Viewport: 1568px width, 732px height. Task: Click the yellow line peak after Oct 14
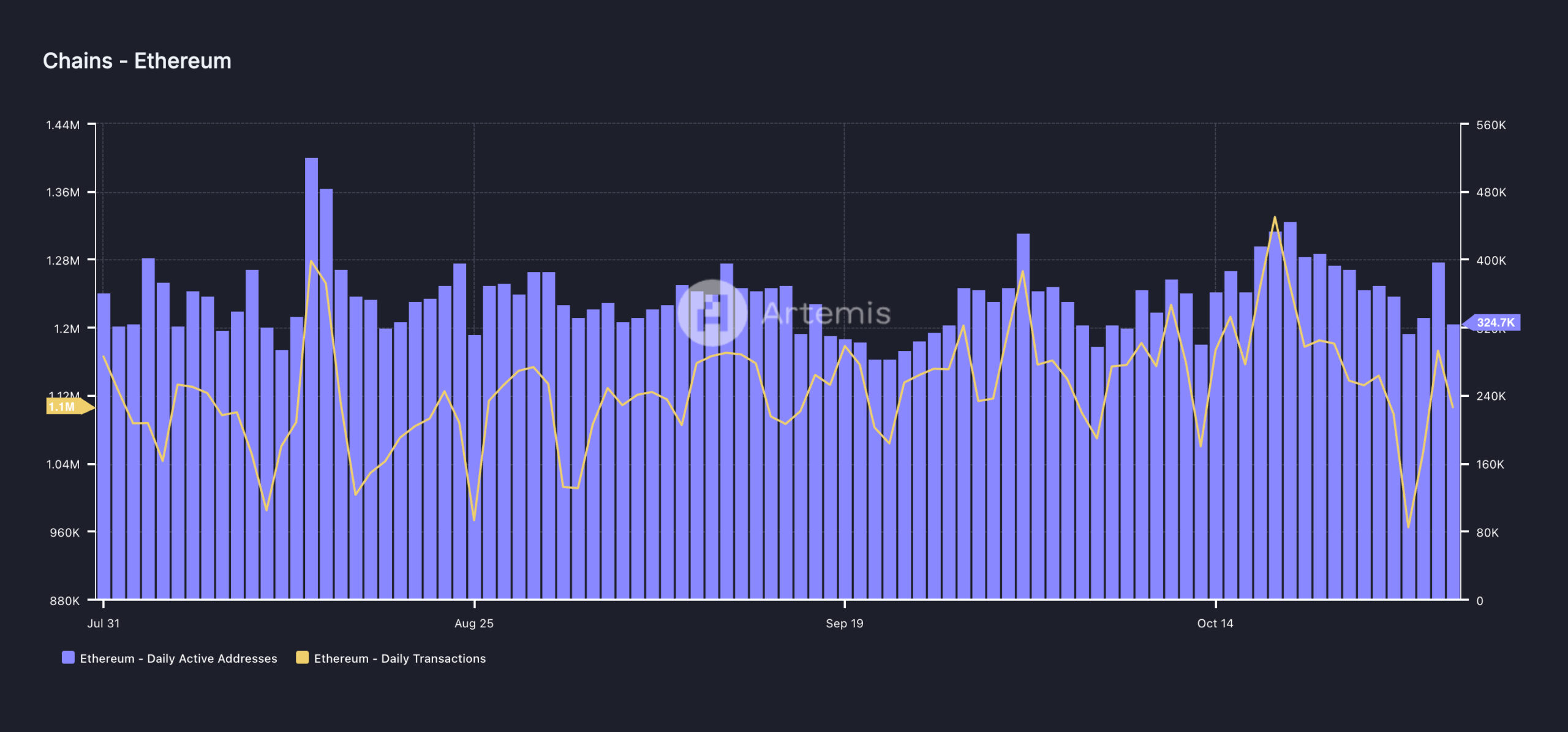tap(1275, 217)
